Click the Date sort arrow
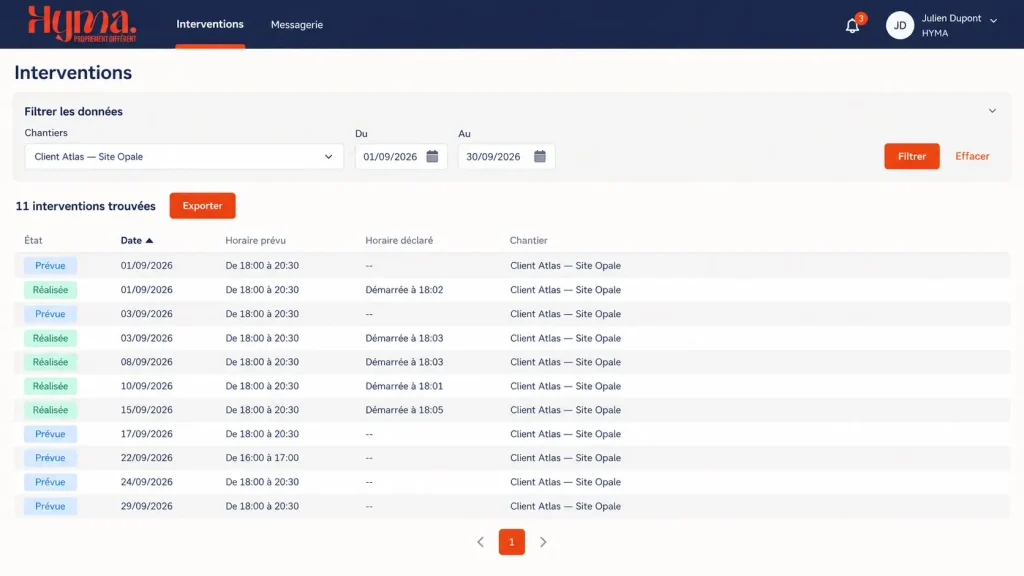This screenshot has width=1024, height=576. point(150,240)
